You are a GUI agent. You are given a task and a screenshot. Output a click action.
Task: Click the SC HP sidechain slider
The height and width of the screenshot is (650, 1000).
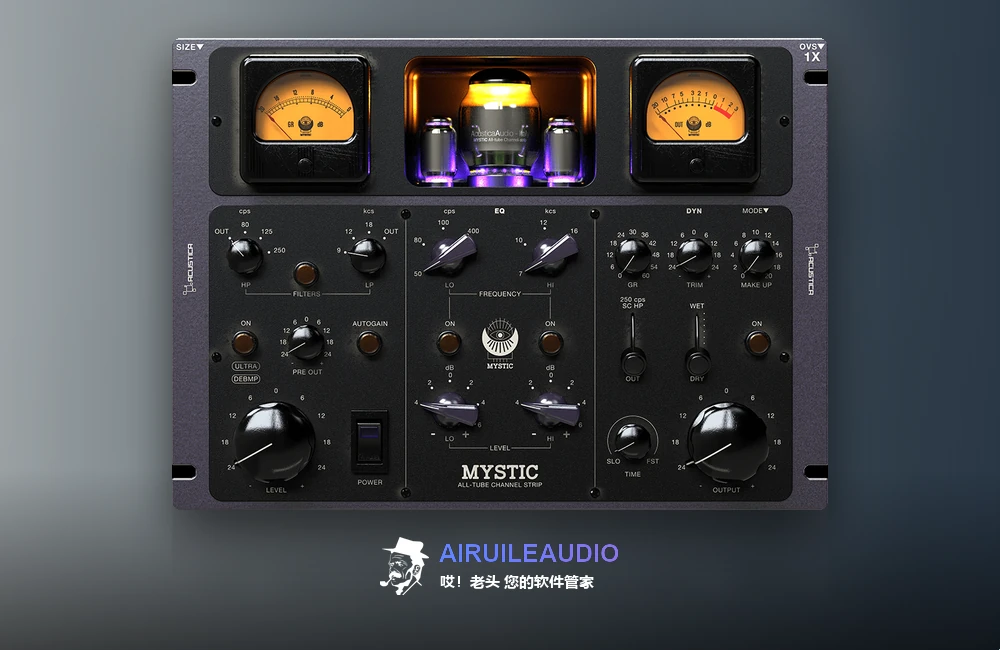coord(633,344)
